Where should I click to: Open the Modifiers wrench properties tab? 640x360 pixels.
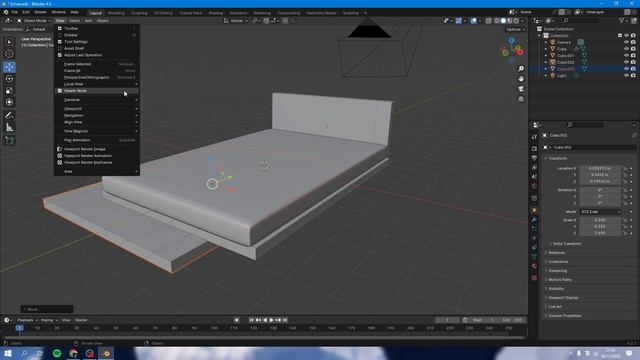coord(534,220)
